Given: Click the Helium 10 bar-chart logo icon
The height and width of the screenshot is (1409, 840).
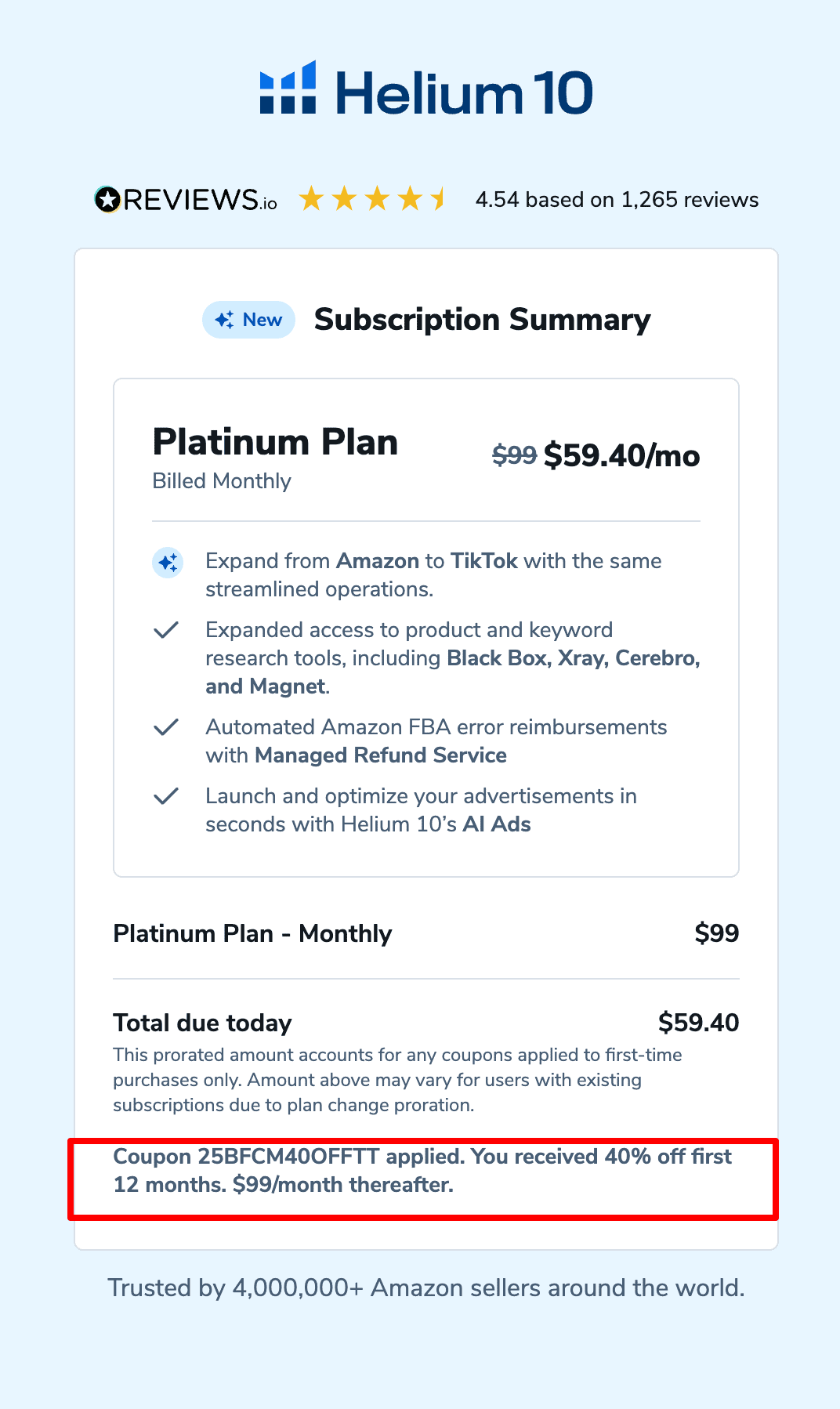Looking at the screenshot, I should pyautogui.click(x=288, y=88).
